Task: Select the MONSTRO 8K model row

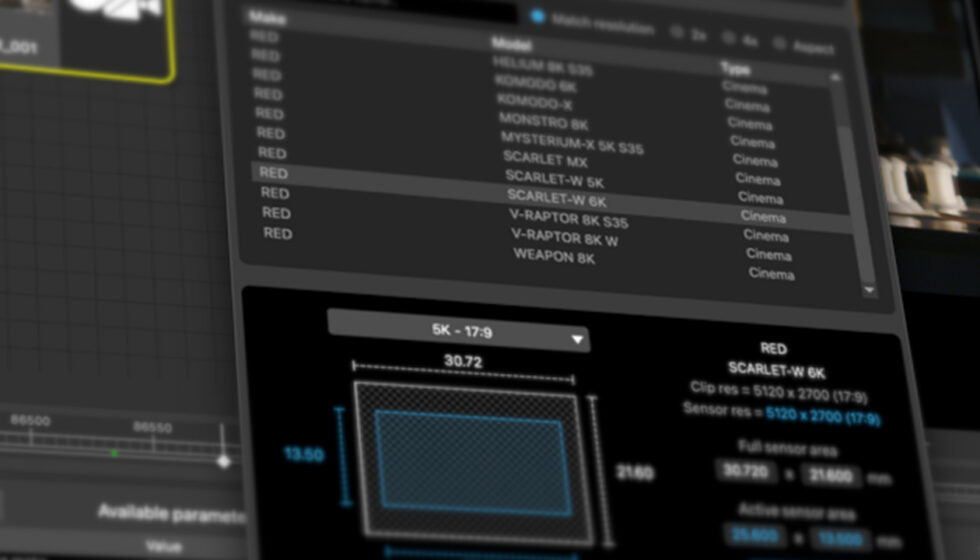Action: pos(544,121)
